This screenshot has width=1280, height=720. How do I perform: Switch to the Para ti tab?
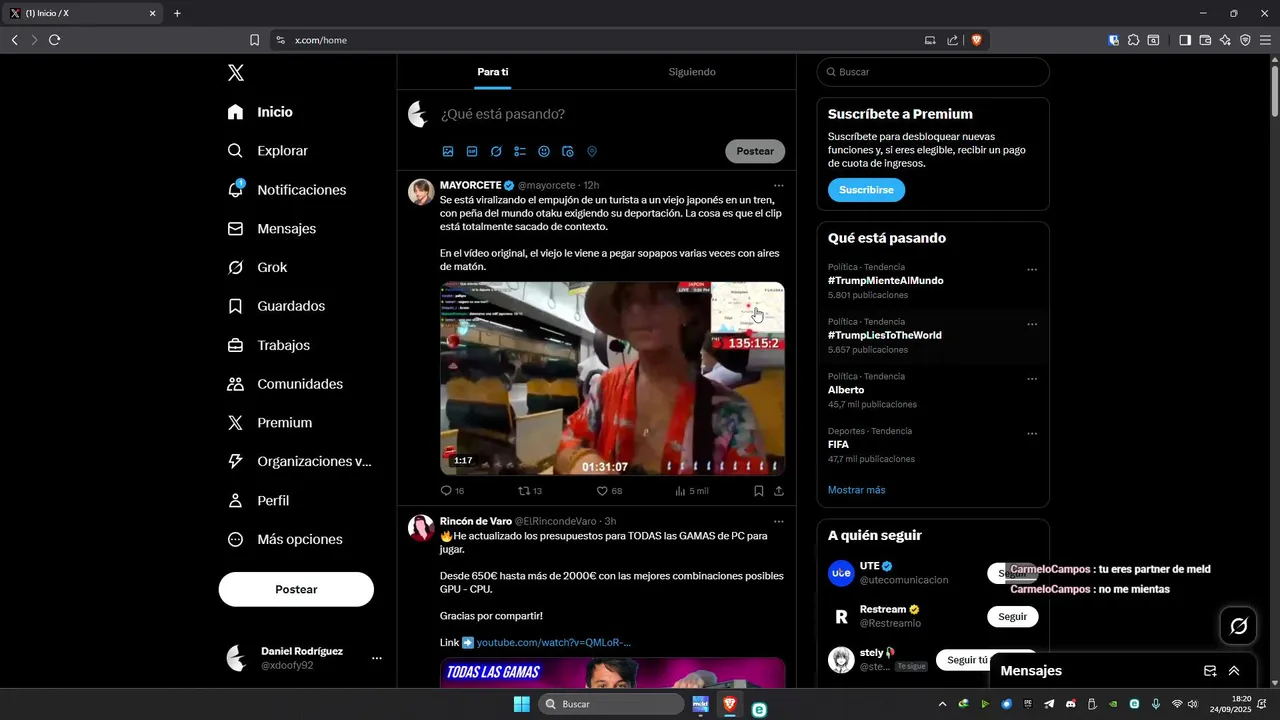pos(493,72)
